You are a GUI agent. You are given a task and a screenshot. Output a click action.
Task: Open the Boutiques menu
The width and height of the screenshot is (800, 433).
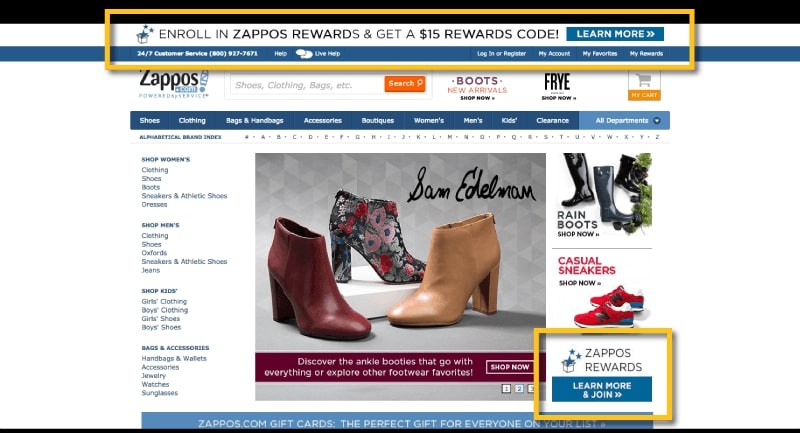coord(378,120)
